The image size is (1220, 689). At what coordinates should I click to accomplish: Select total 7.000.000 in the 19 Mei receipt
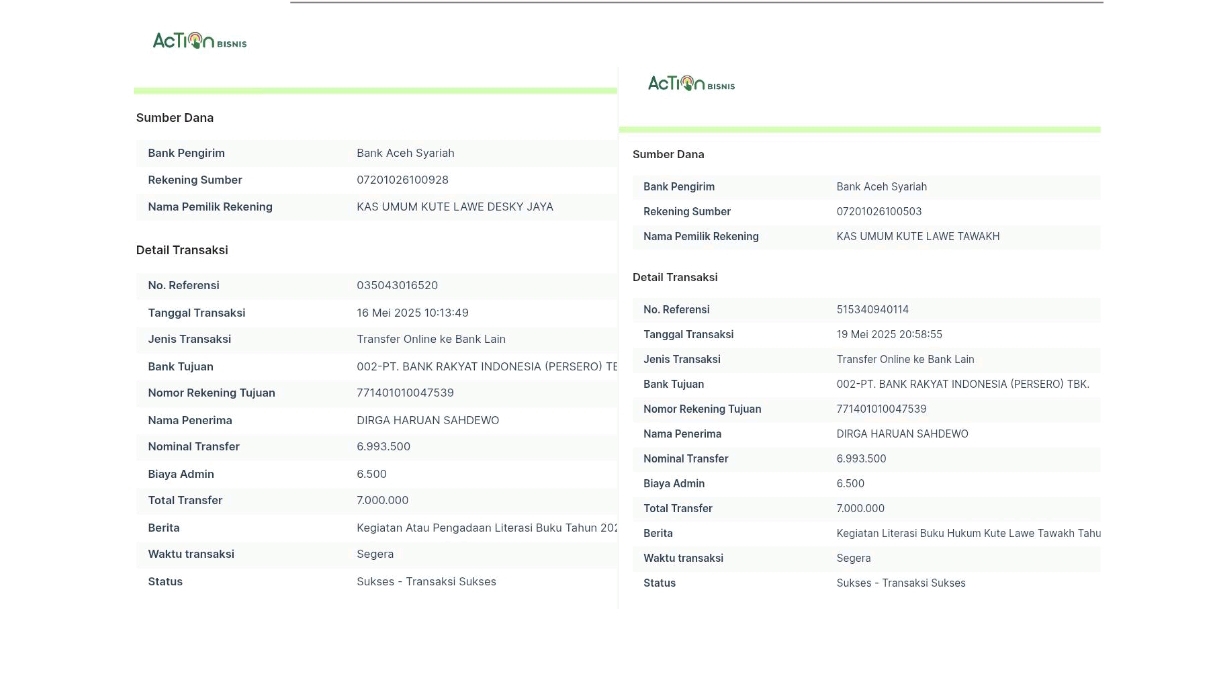[x=861, y=509]
